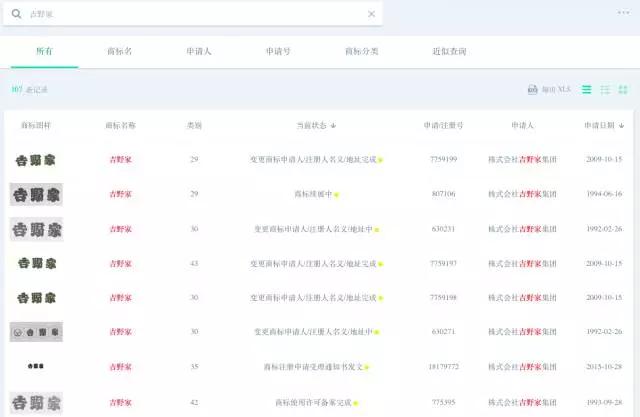Image resolution: width=640 pixels, height=417 pixels.
Task: Open applicant 株式会社吉野家集团 in row 7759199
Action: coord(522,160)
